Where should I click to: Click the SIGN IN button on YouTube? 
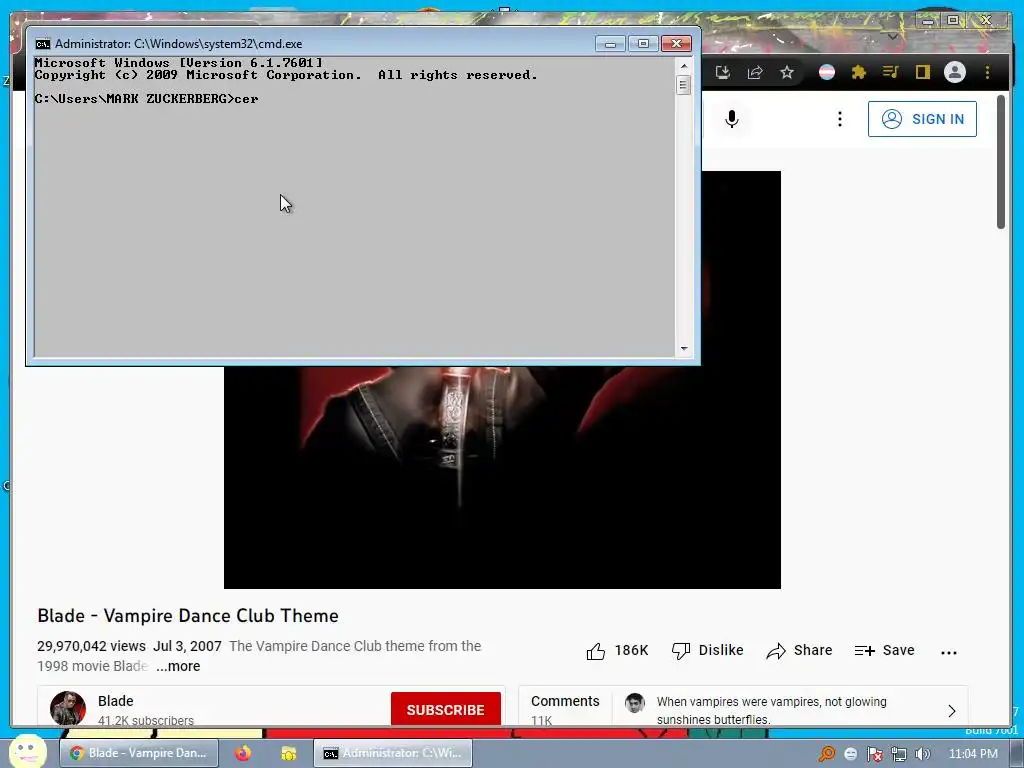coord(922,119)
